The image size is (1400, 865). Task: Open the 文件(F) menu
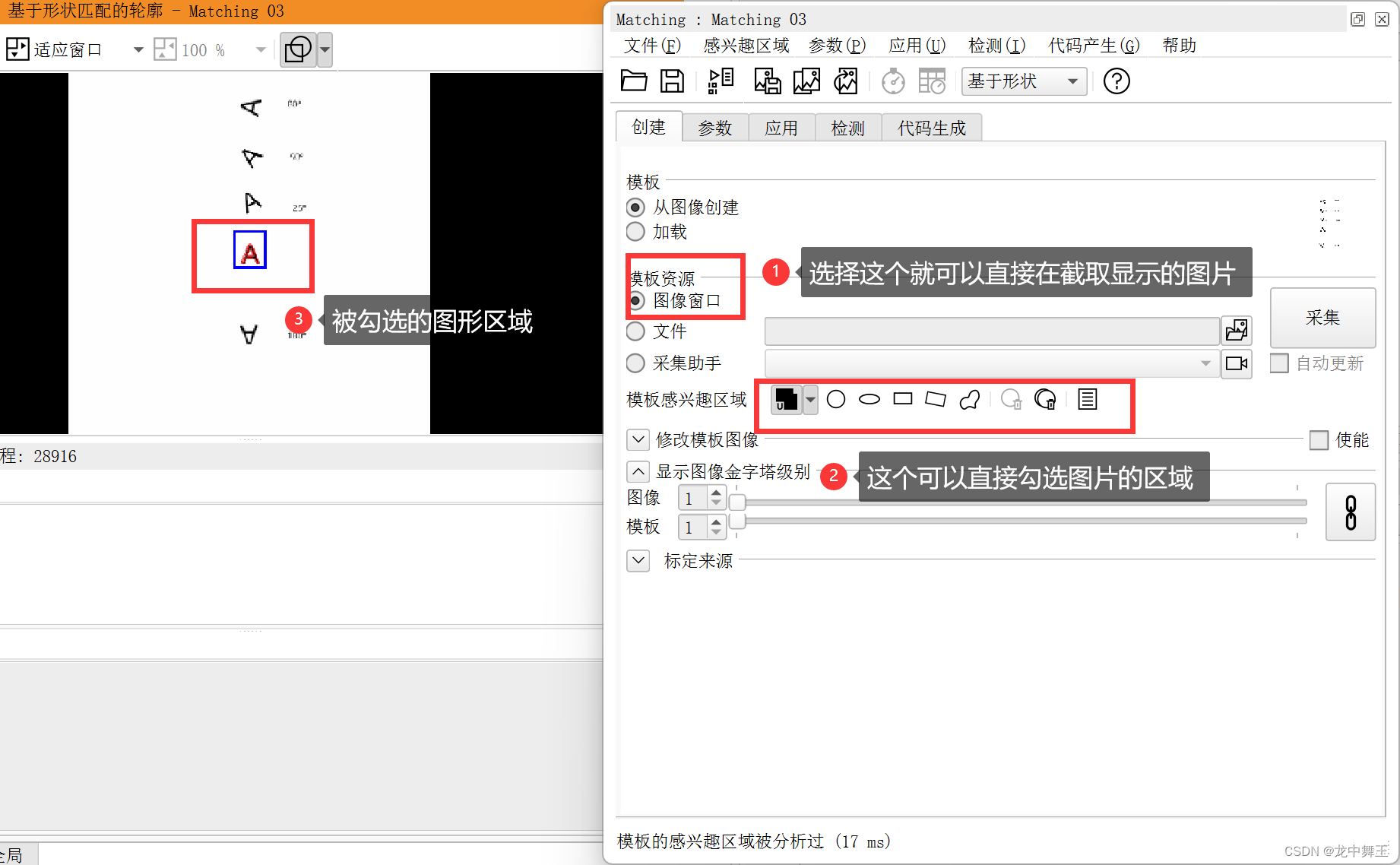(653, 46)
